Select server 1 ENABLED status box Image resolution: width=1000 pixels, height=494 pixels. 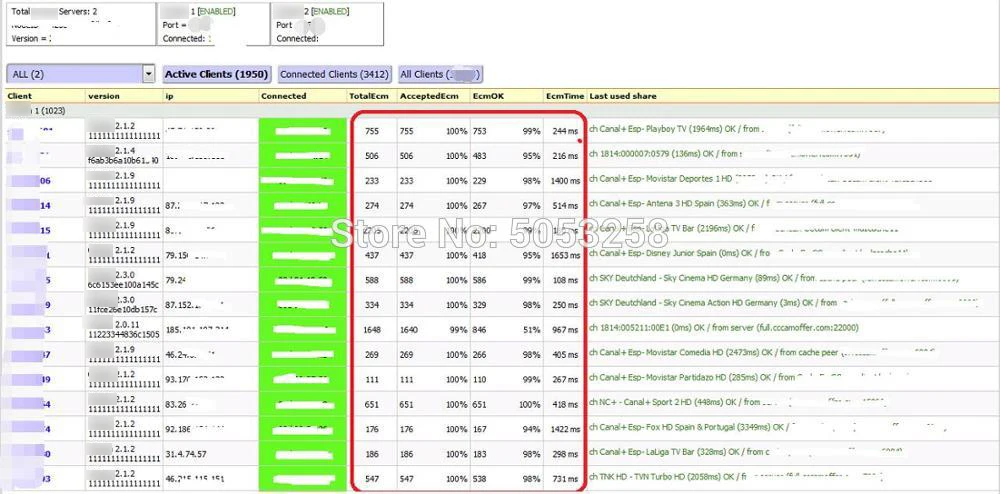214,24
